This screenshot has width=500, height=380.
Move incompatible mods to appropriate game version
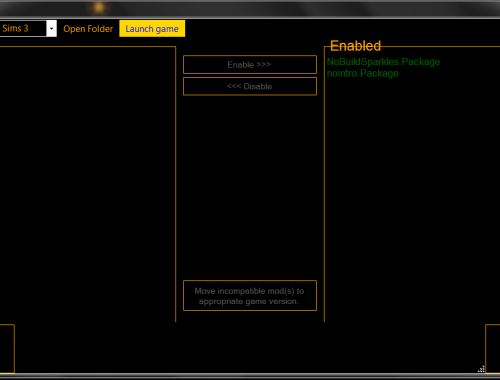(250, 296)
